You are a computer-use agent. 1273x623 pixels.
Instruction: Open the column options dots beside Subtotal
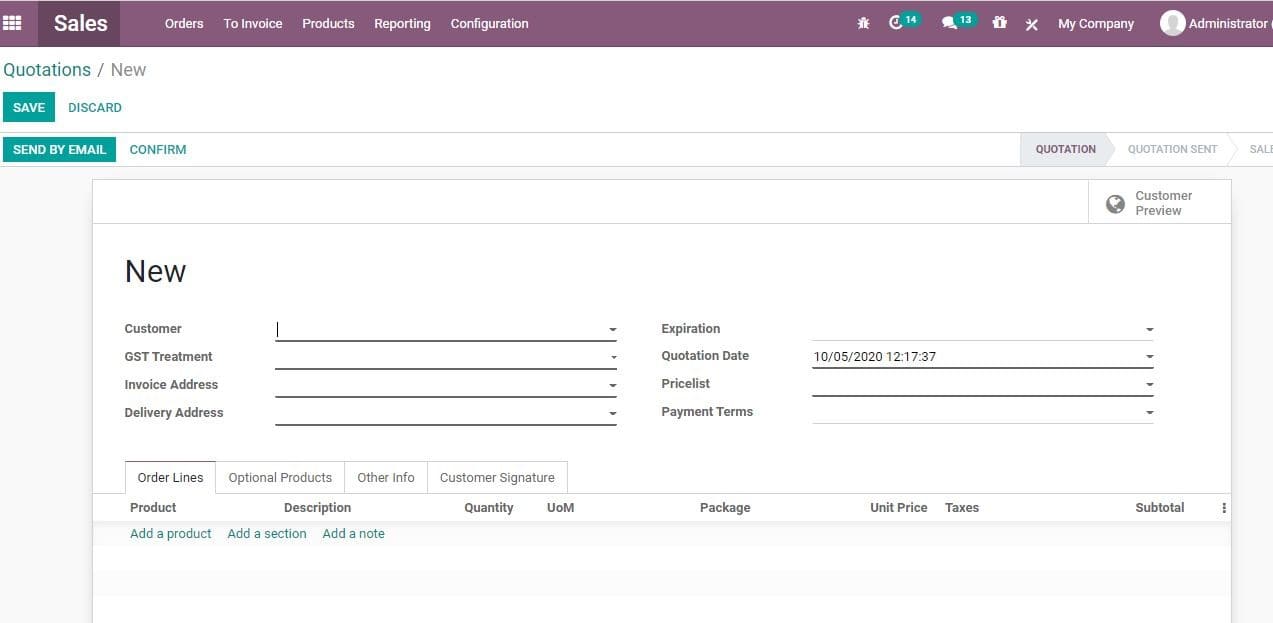tap(1223, 507)
